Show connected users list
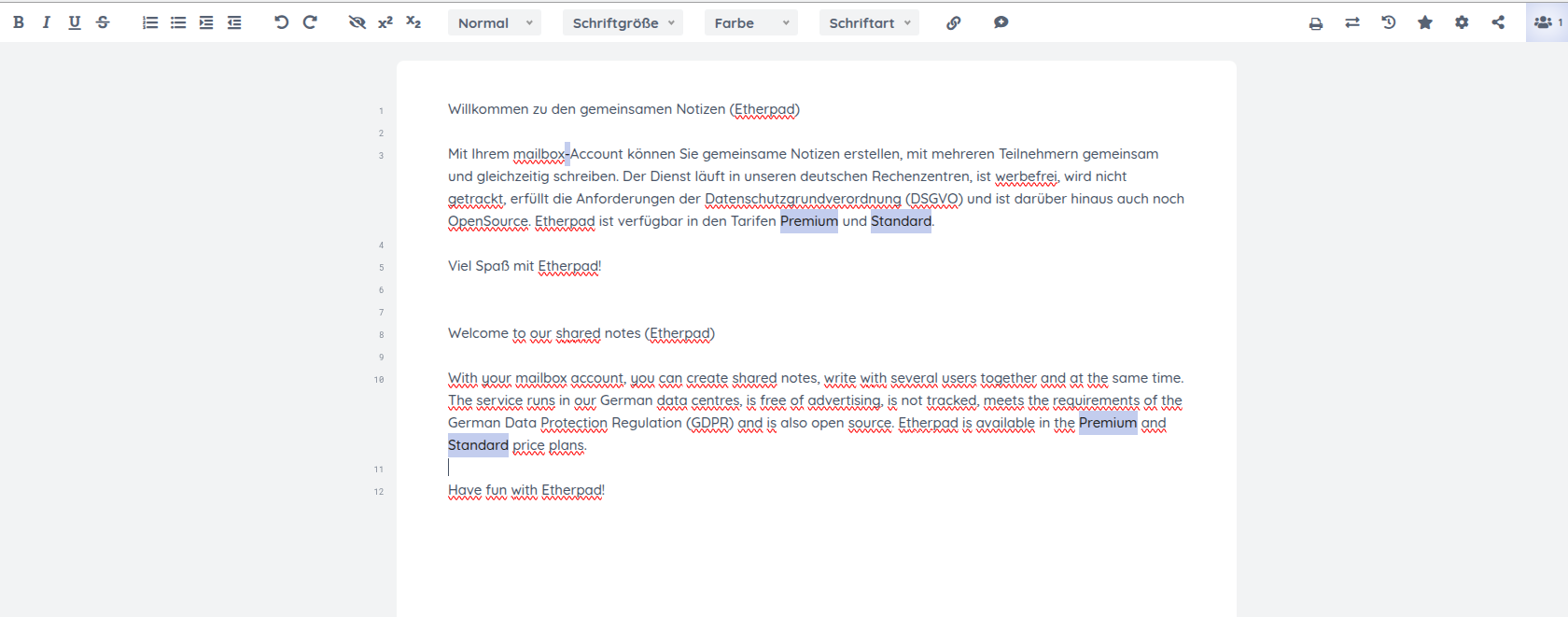Image resolution: width=1568 pixels, height=617 pixels. click(1547, 22)
